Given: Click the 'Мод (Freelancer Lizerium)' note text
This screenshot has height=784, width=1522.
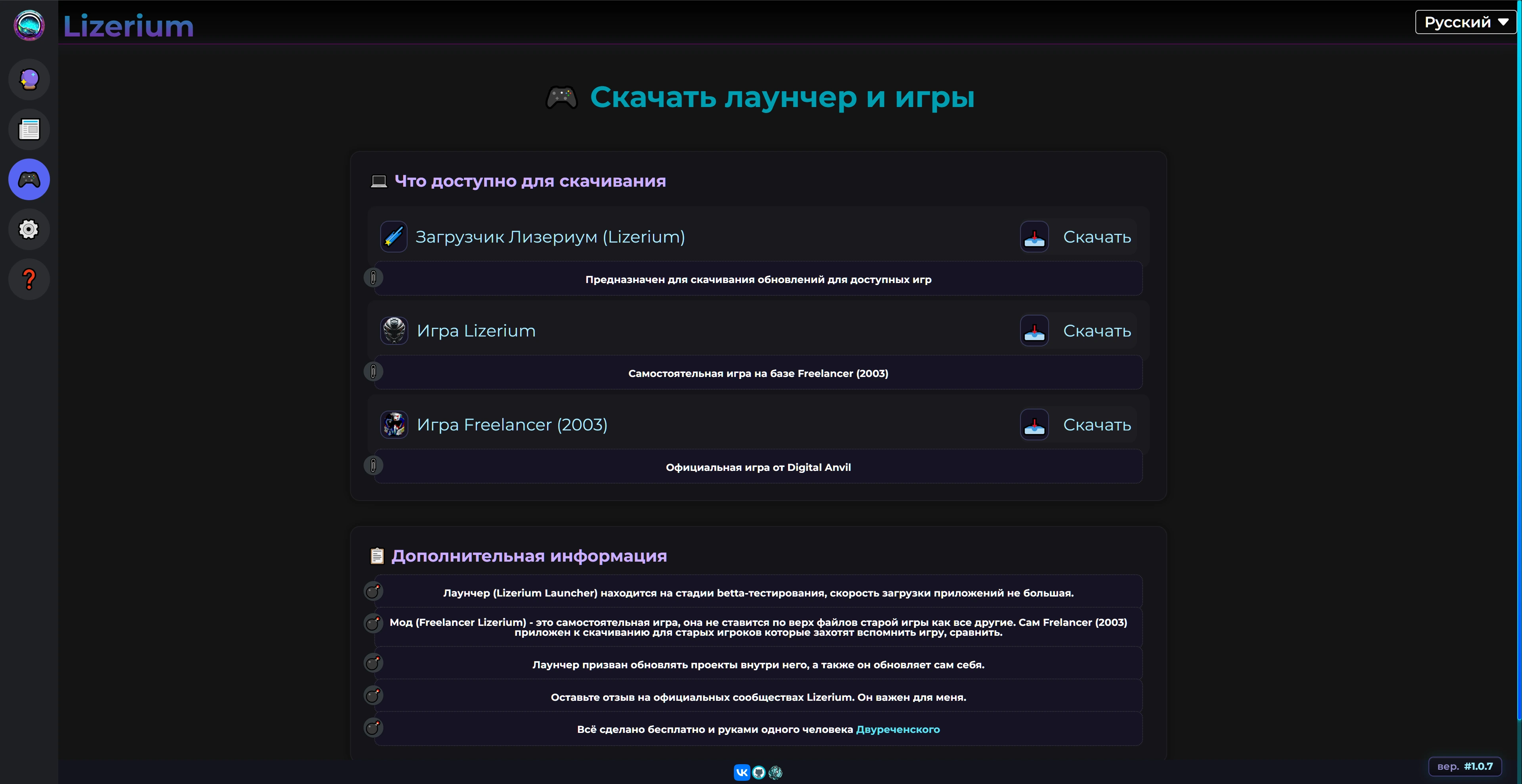Looking at the screenshot, I should click(759, 627).
